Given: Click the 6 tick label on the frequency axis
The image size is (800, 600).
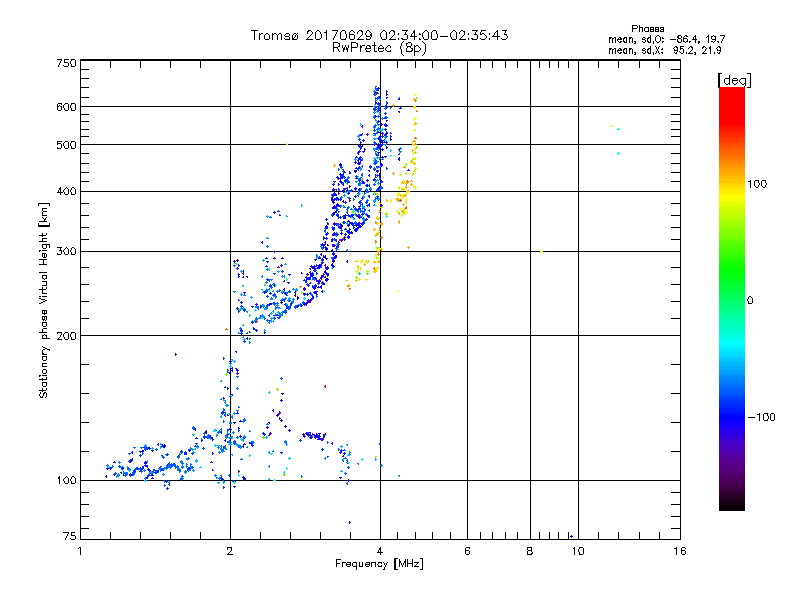Looking at the screenshot, I should (x=467, y=551).
